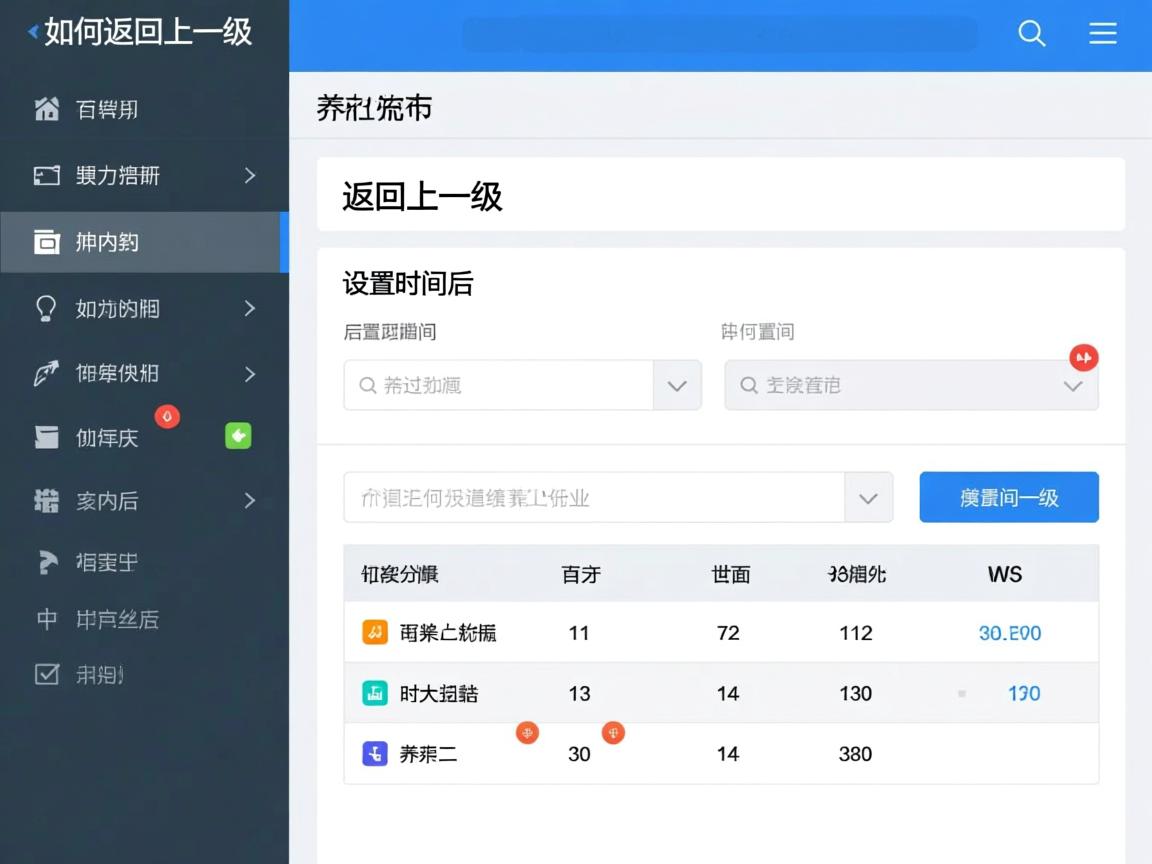Open search via the magnifier icon

(x=1032, y=33)
